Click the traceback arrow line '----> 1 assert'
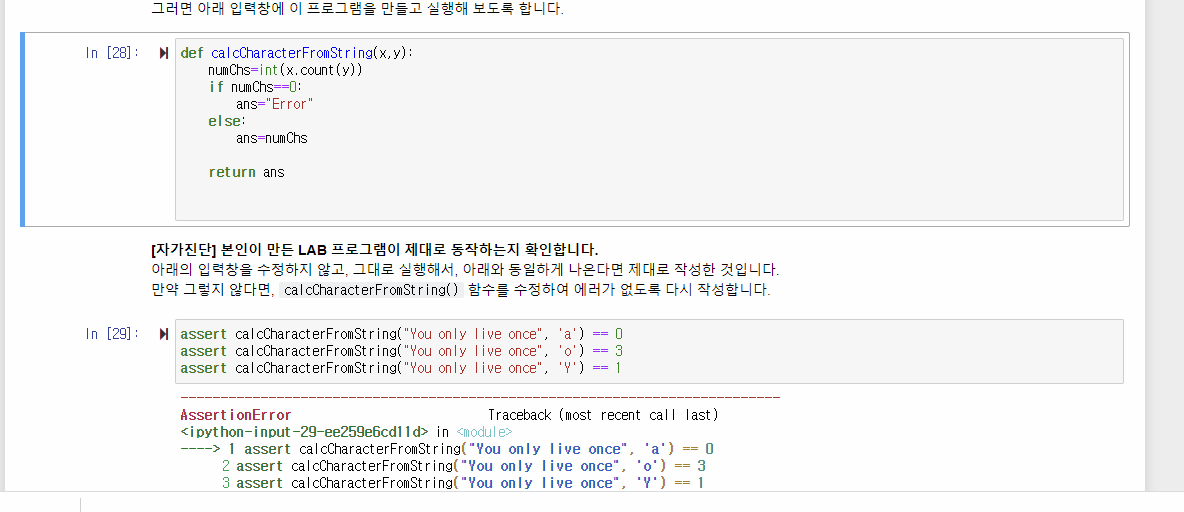Viewport: 1184px width, 512px height. coord(447,449)
